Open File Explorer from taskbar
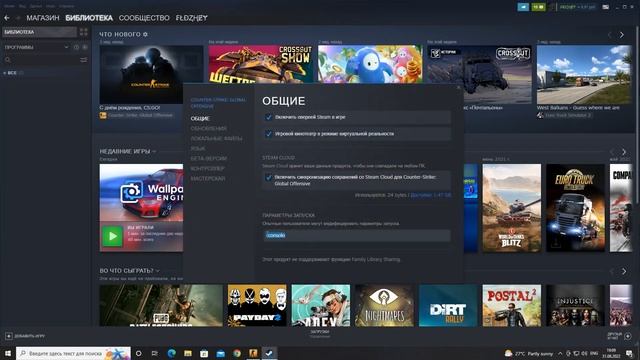The width and height of the screenshot is (640, 360). point(188,353)
